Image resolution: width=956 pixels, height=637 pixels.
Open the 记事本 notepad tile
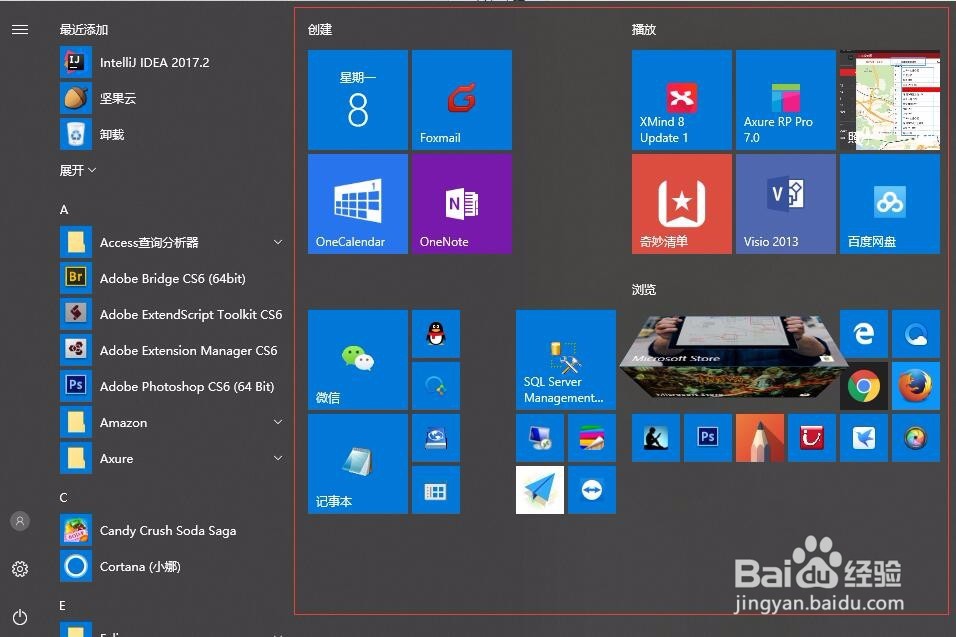(x=357, y=464)
